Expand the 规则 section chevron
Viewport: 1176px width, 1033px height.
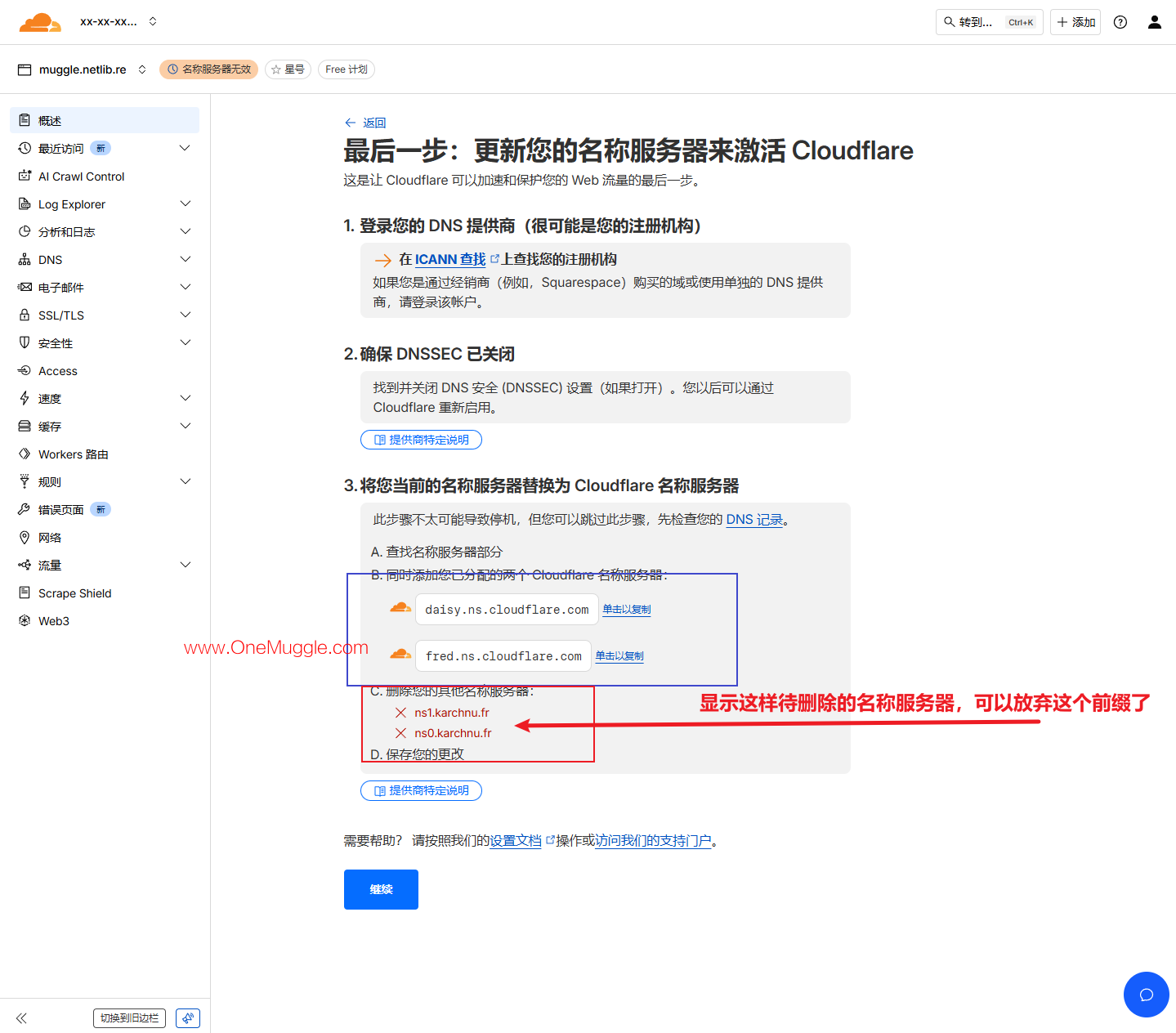coord(185,481)
